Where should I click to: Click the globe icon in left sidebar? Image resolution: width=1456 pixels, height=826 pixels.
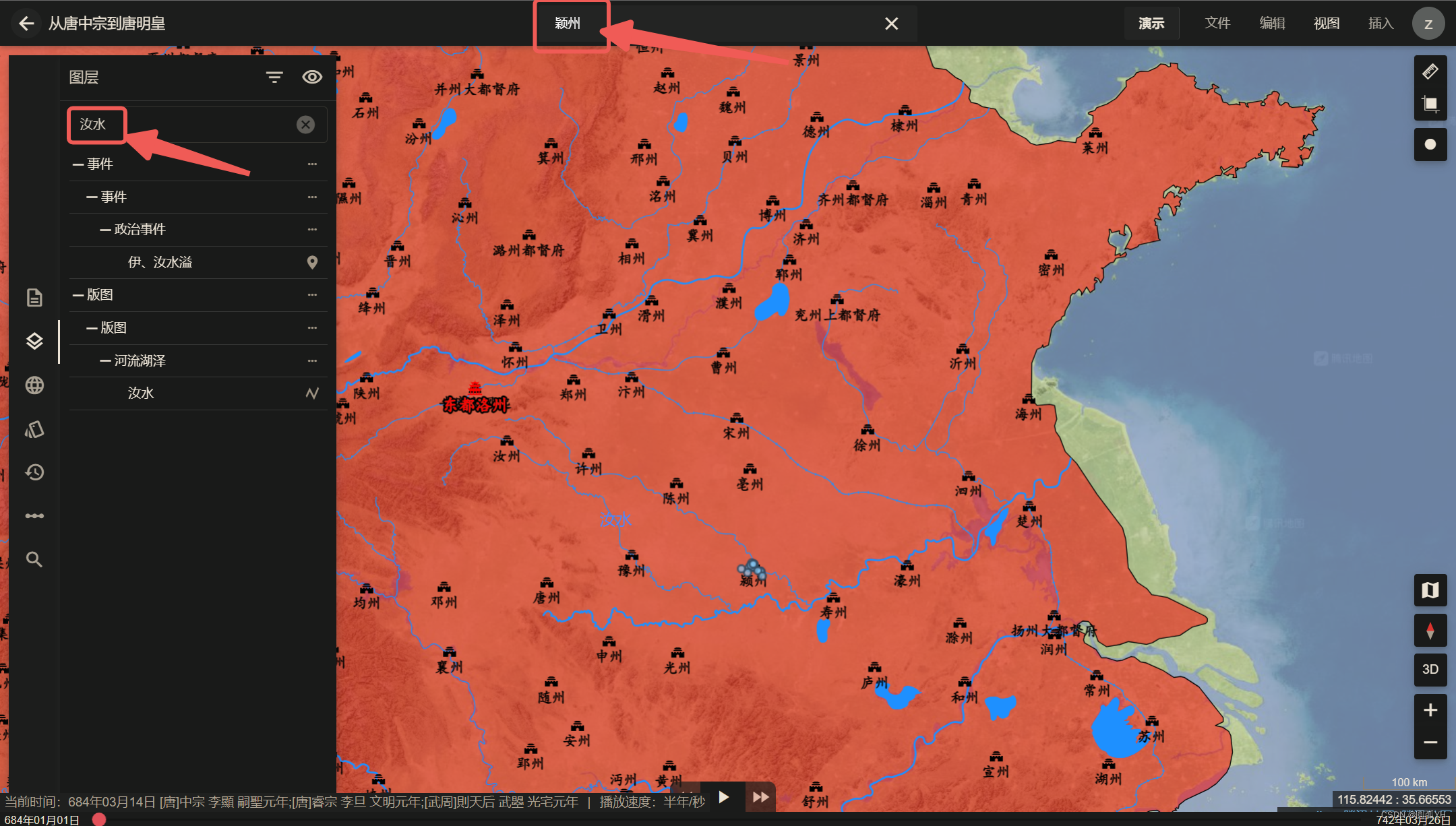click(x=34, y=385)
